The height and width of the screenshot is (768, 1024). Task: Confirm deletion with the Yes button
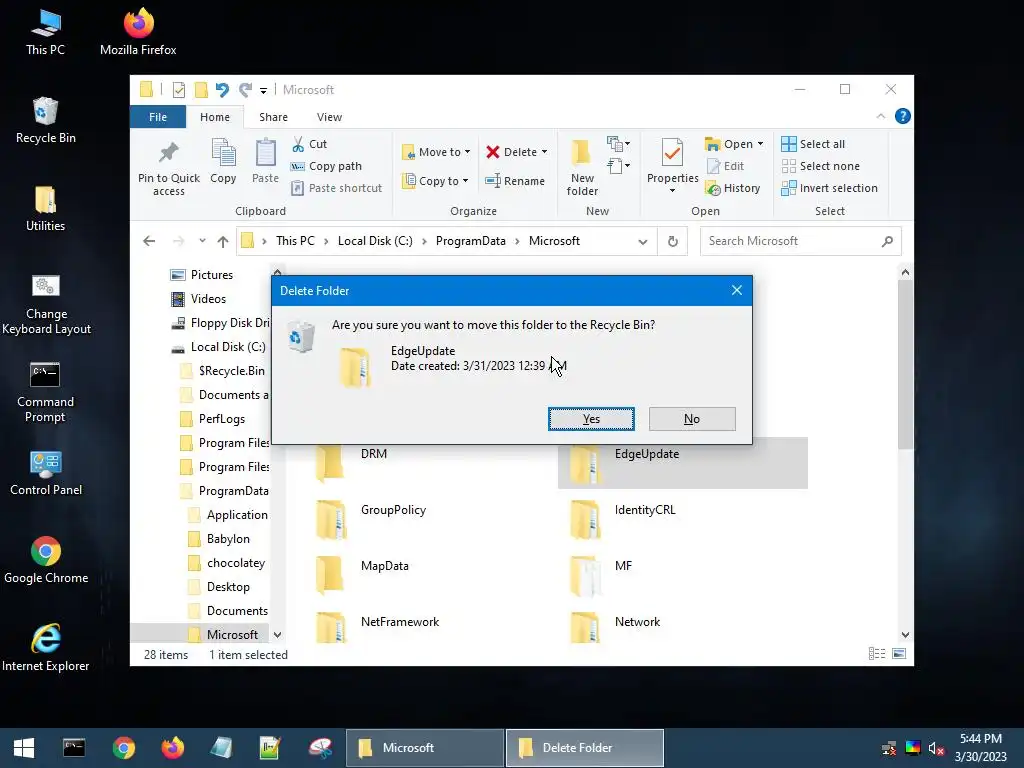[x=591, y=419]
